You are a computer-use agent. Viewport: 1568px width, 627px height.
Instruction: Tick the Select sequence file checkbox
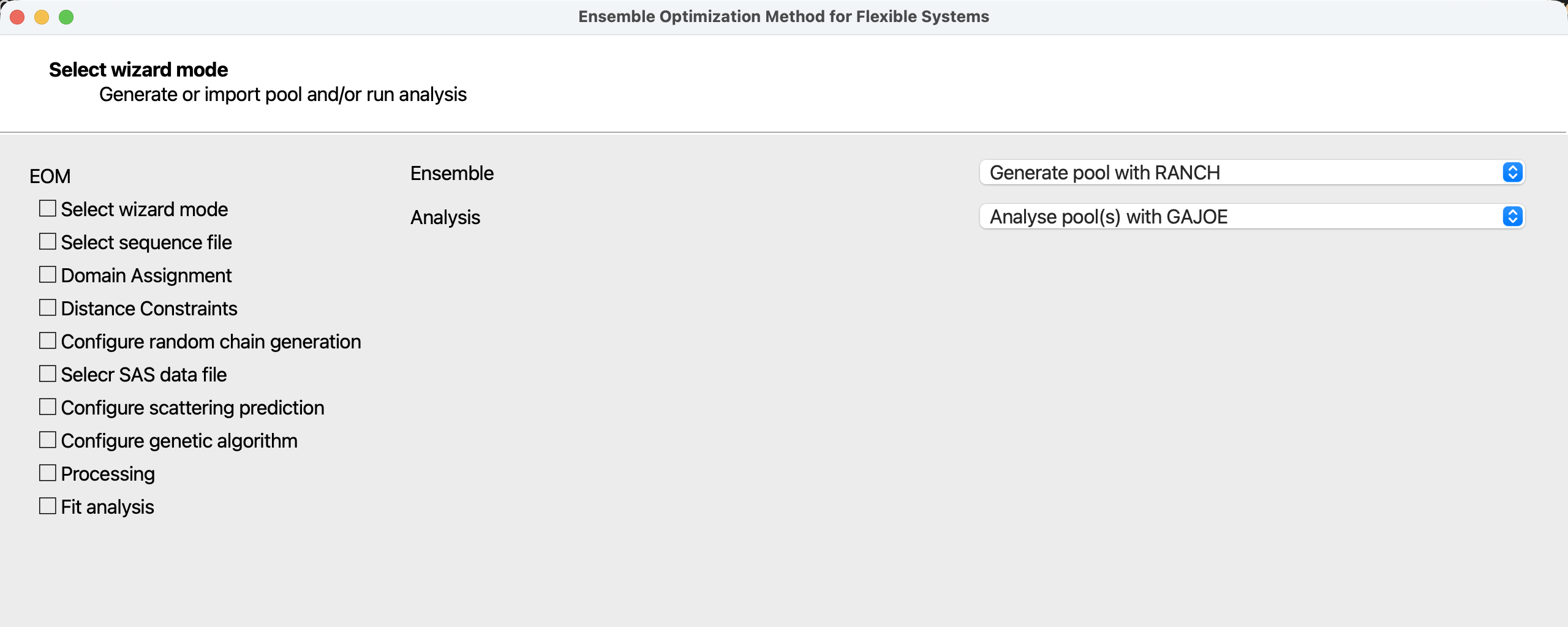point(48,242)
